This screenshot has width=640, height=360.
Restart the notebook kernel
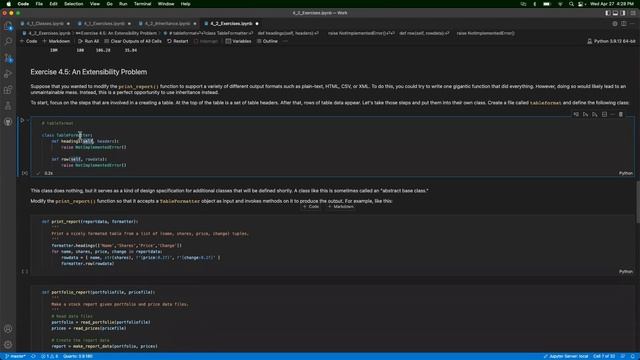[178, 41]
